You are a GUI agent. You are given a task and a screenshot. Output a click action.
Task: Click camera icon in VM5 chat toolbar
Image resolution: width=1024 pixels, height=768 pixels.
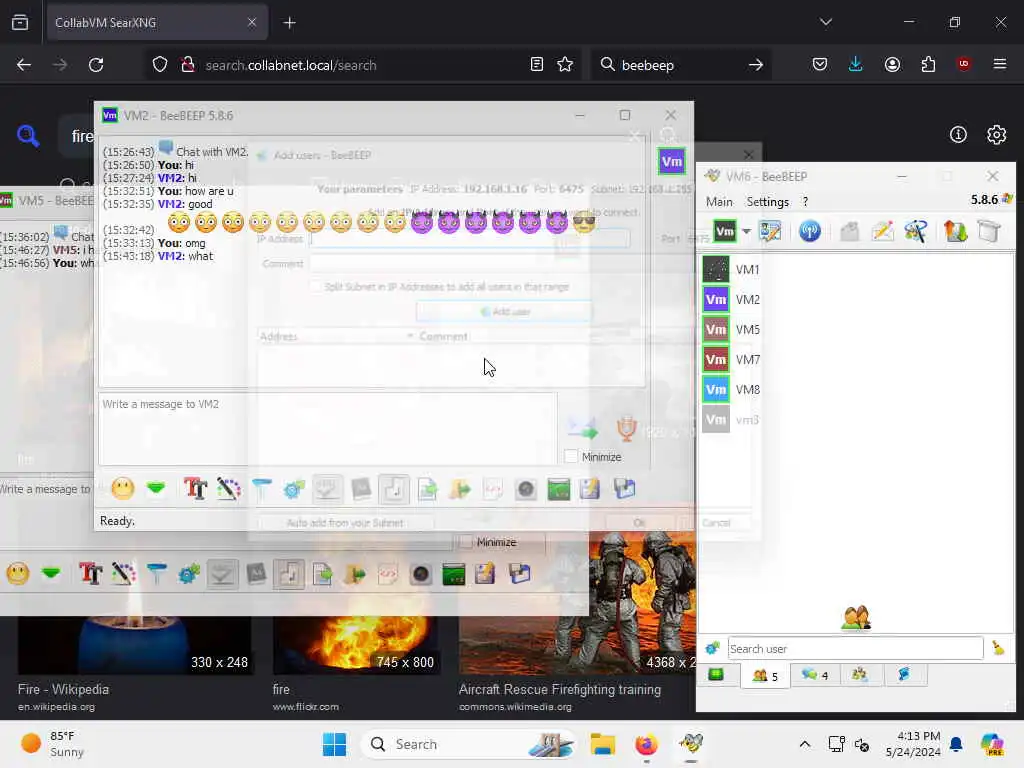click(421, 574)
